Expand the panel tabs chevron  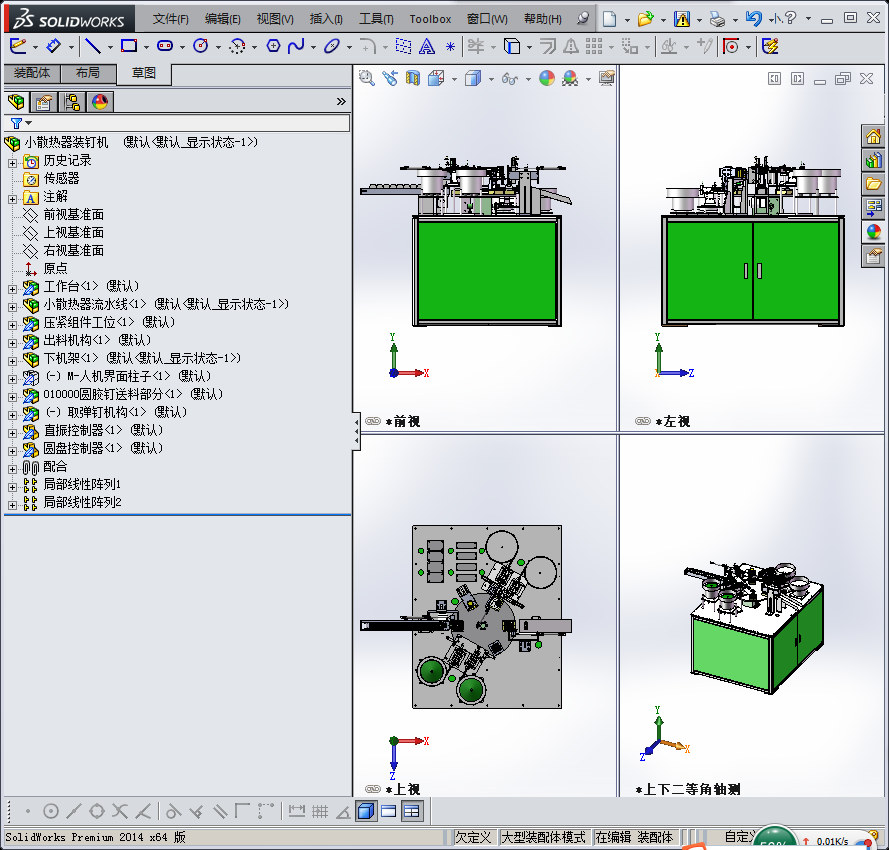point(341,102)
